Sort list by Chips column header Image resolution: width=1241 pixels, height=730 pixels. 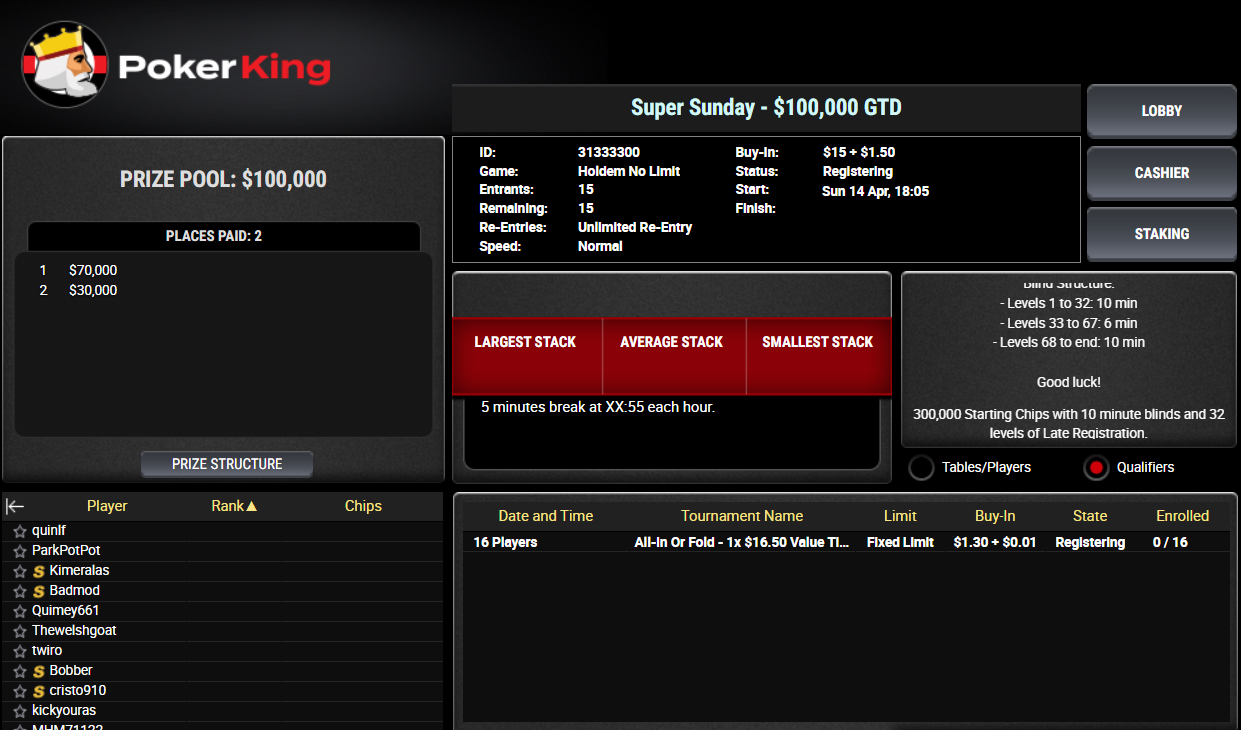(363, 506)
